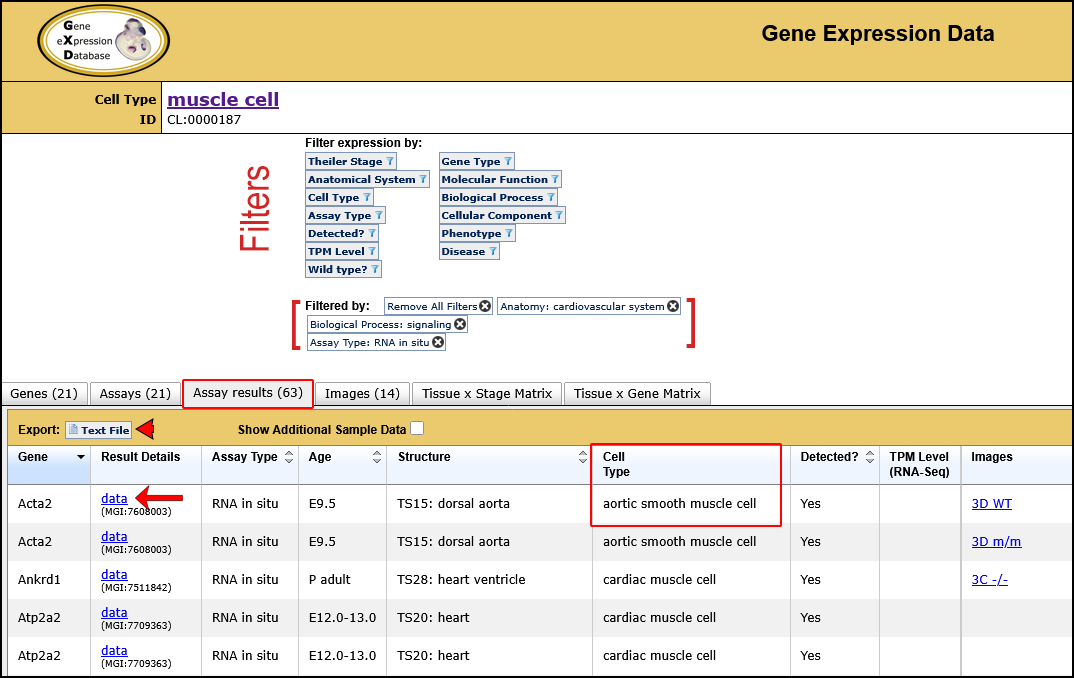This screenshot has height=678, width=1074.
Task: Open the Molecular Function filter
Action: 500,179
